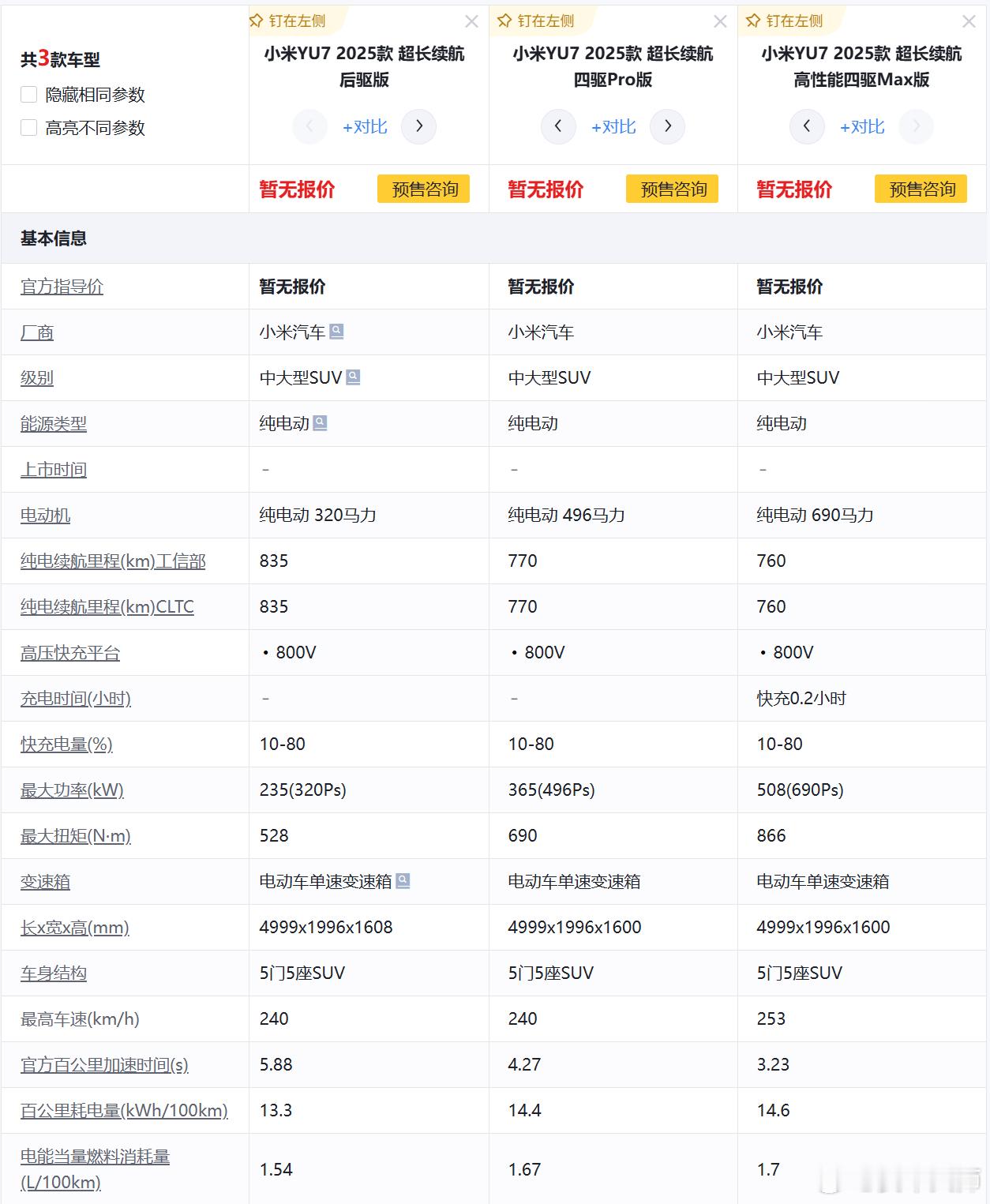Open the 纯电续航里程(km)工信部 link
990x1204 pixels.
point(113,561)
